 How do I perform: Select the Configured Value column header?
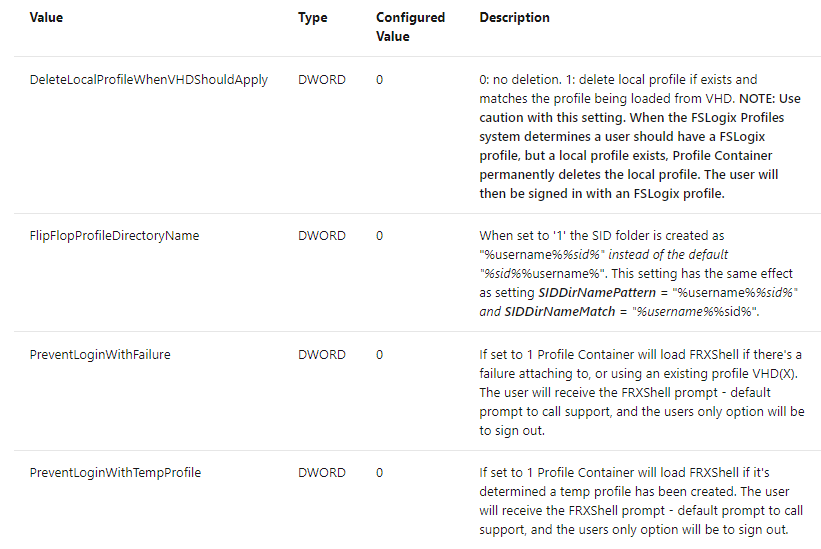(x=410, y=27)
